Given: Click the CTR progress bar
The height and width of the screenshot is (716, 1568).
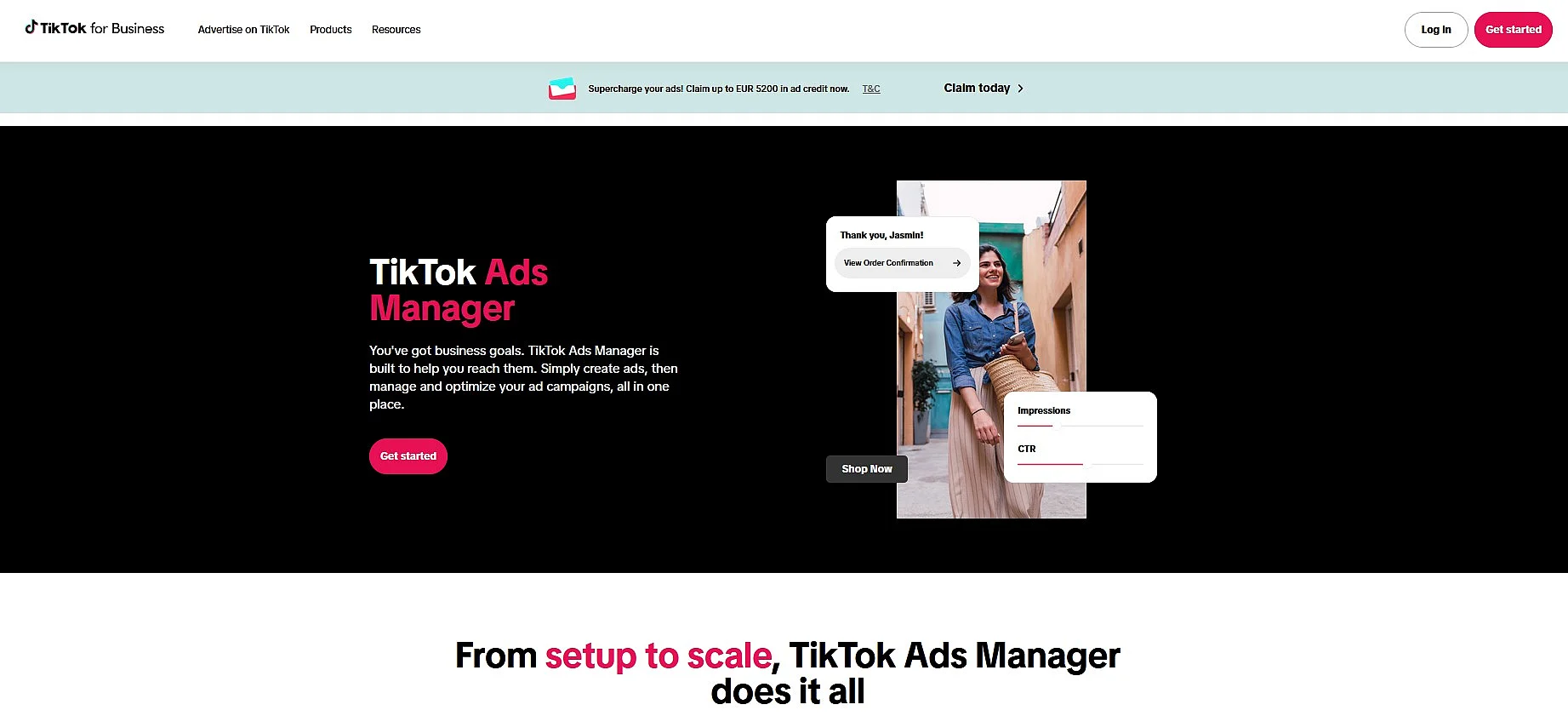Looking at the screenshot, I should (x=1080, y=465).
